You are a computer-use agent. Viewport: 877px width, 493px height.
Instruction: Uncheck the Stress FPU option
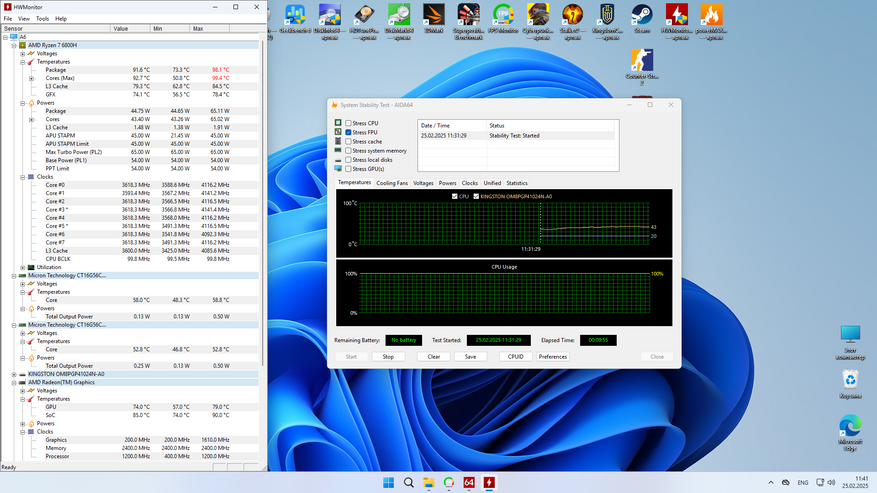pyautogui.click(x=348, y=132)
